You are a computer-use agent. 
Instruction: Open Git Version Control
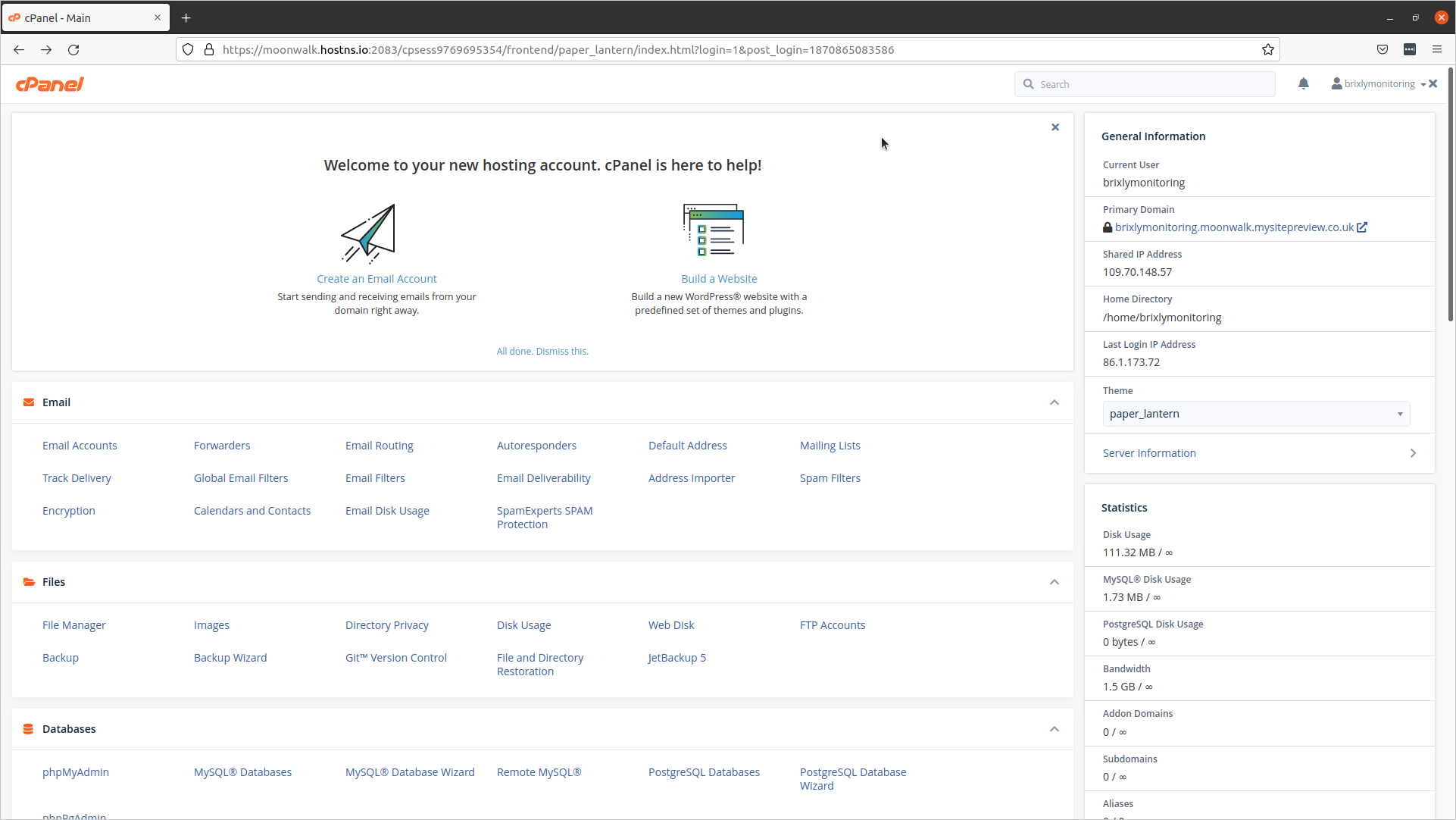(396, 658)
